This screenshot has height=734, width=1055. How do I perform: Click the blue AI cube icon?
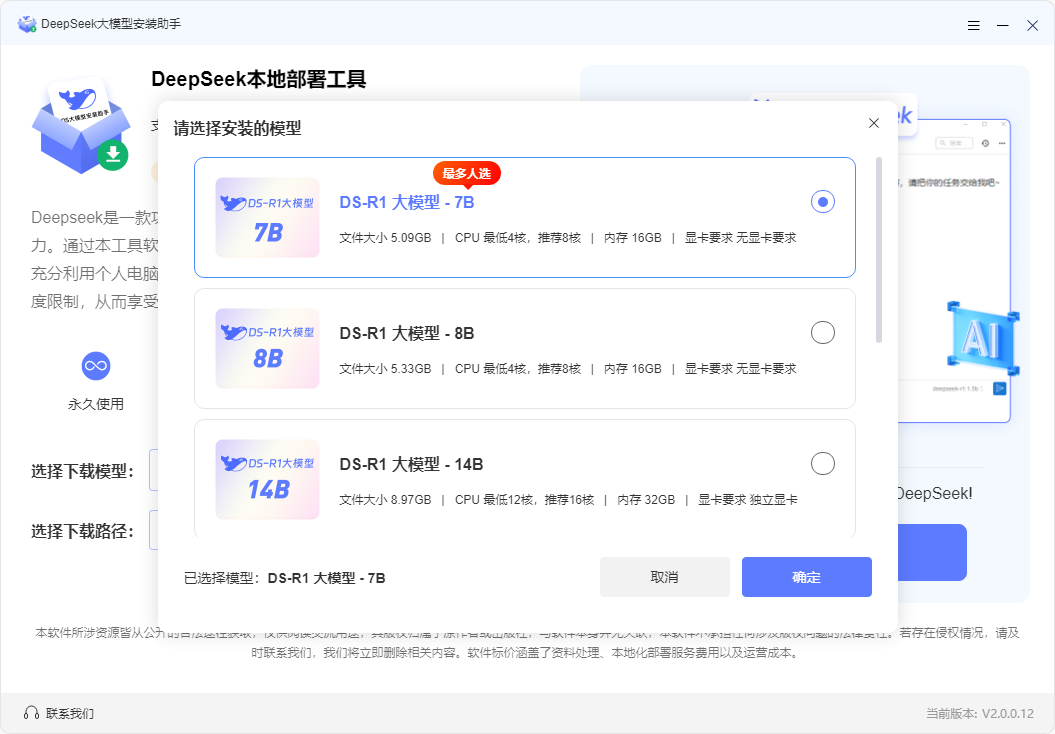(982, 339)
